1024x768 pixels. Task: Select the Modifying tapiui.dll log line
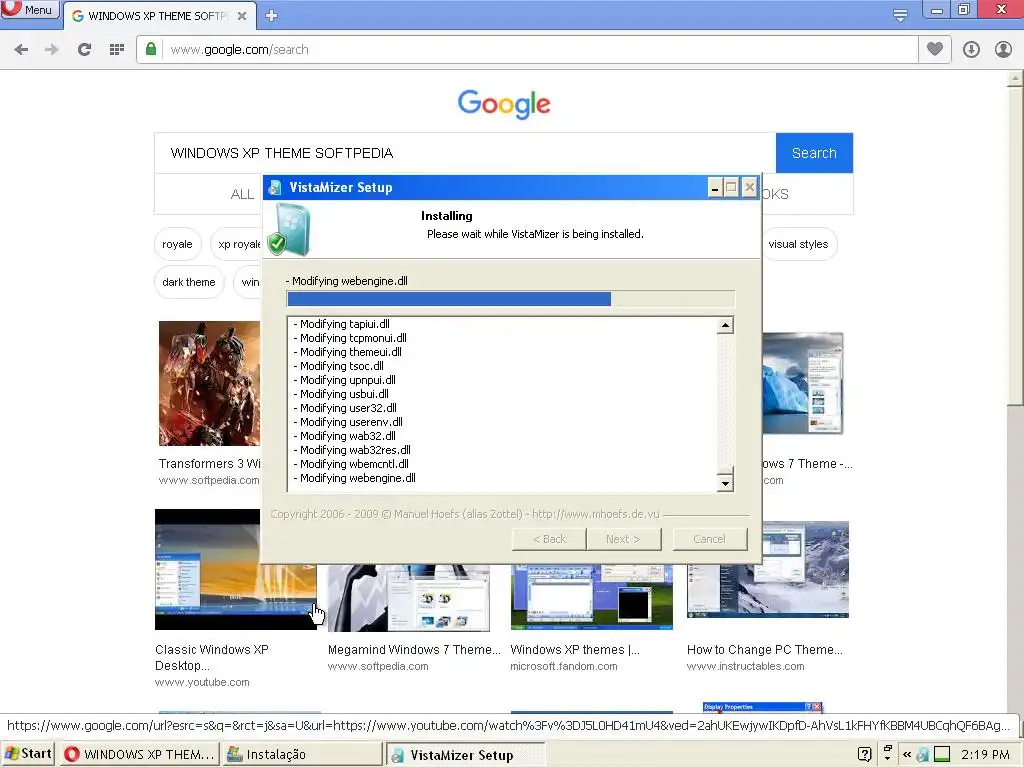342,324
